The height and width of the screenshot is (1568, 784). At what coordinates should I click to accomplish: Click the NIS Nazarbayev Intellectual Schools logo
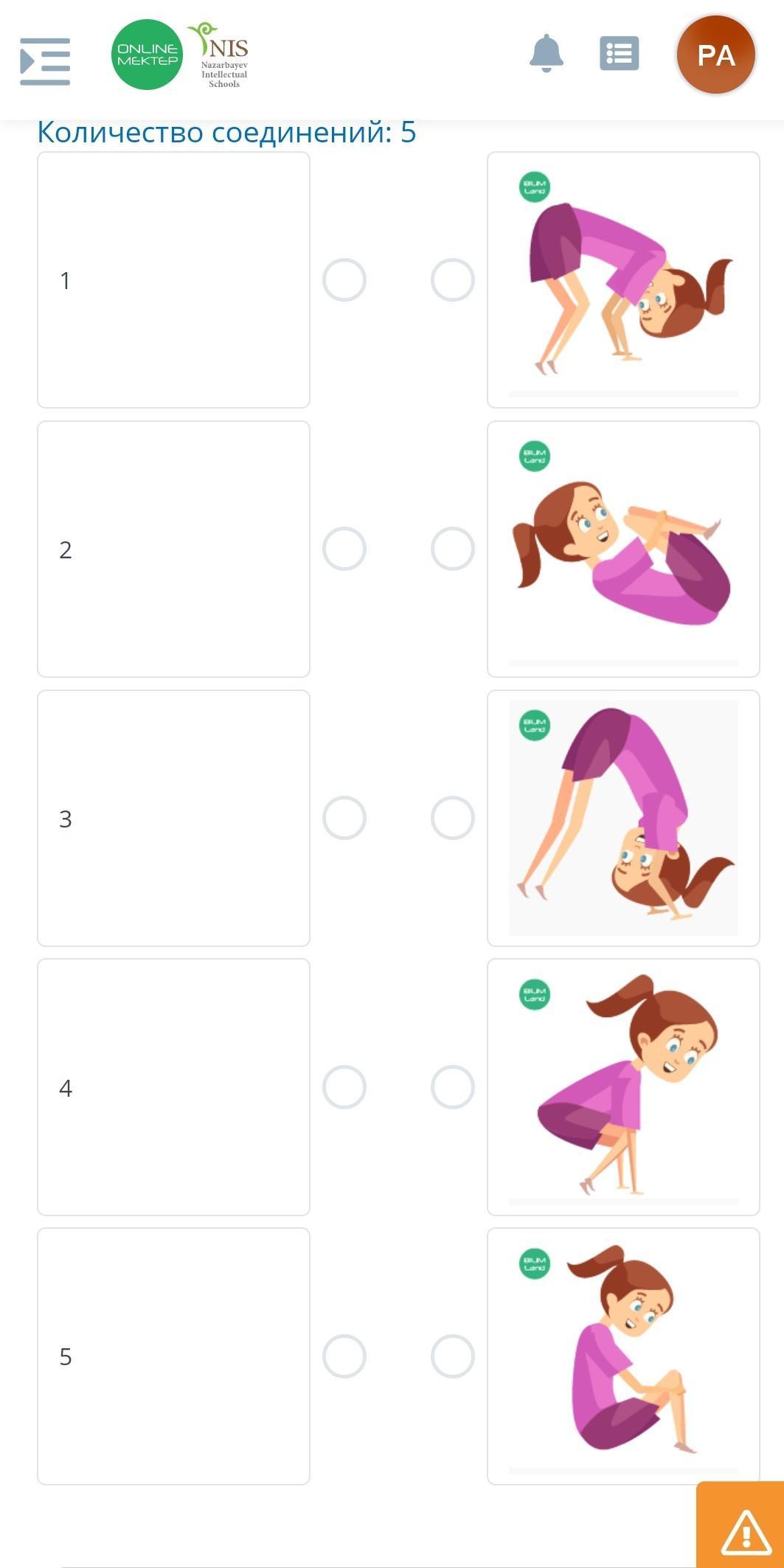222,55
